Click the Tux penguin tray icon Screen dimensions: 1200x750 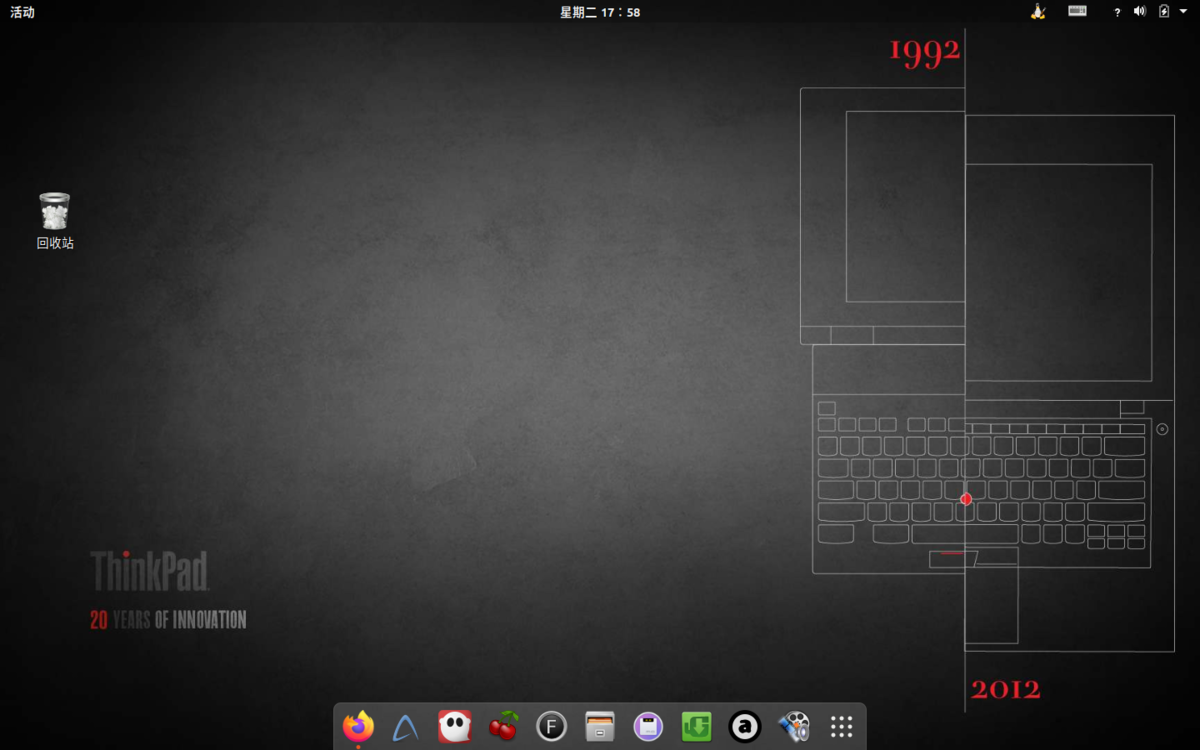[x=1038, y=12]
